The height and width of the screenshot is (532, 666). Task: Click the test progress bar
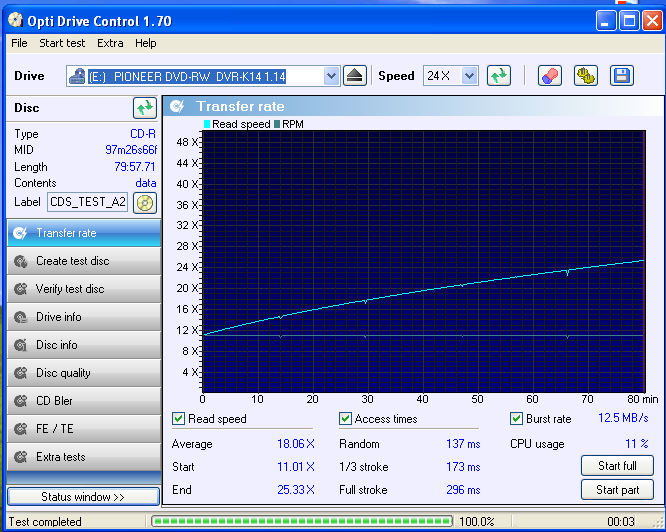pyautogui.click(x=302, y=521)
